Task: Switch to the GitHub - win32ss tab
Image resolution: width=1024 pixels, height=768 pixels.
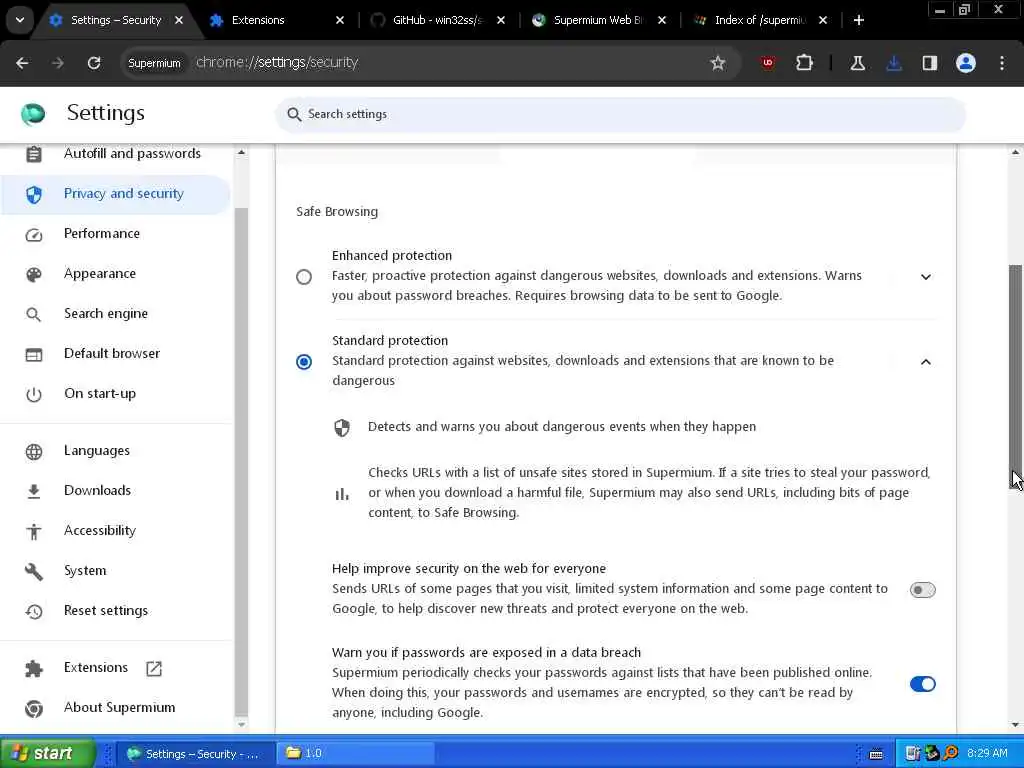Action: point(439,20)
